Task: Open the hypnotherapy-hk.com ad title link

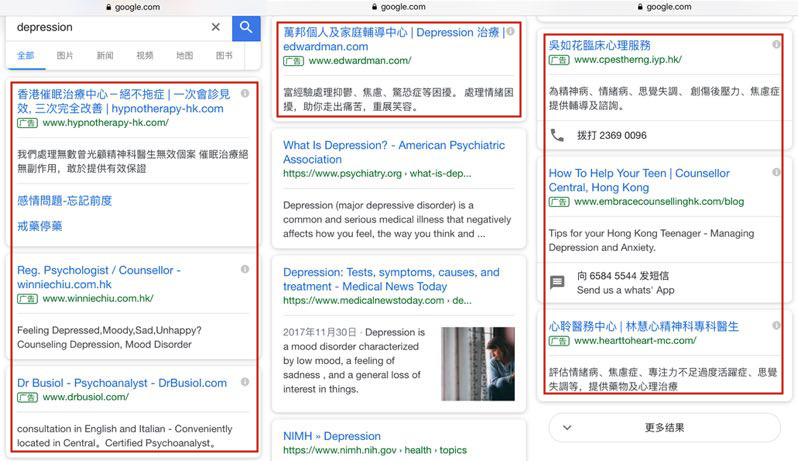Action: tap(124, 101)
